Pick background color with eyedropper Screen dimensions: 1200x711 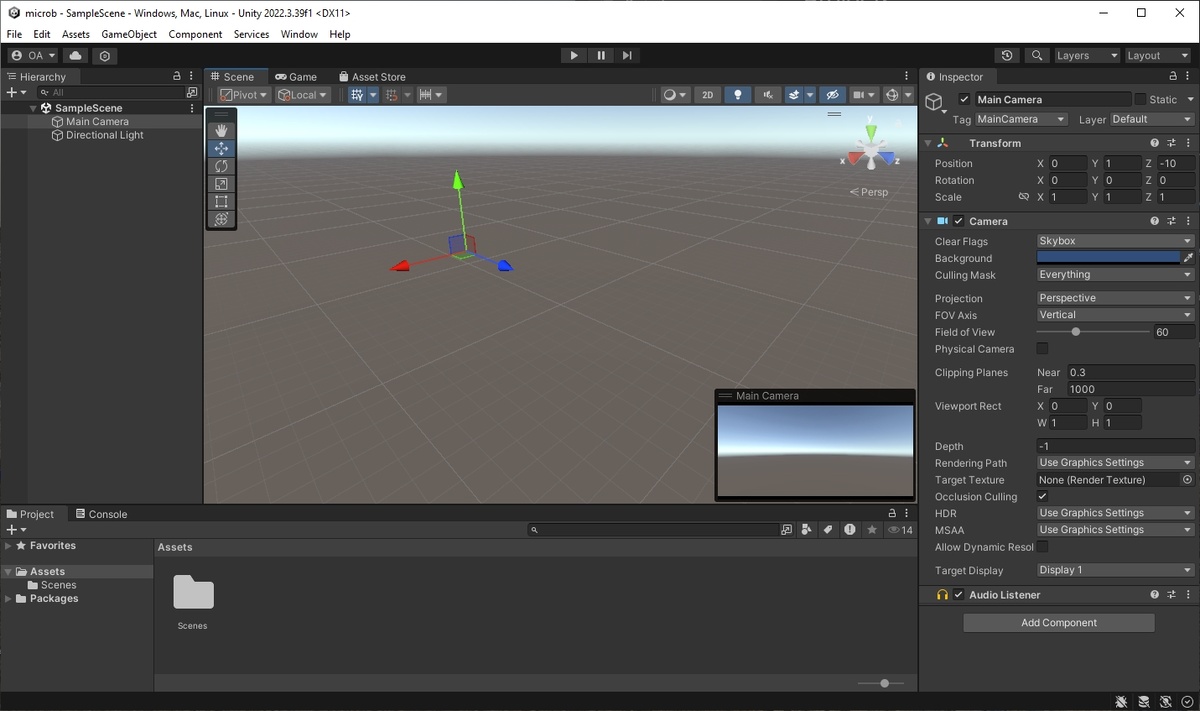(x=1188, y=258)
